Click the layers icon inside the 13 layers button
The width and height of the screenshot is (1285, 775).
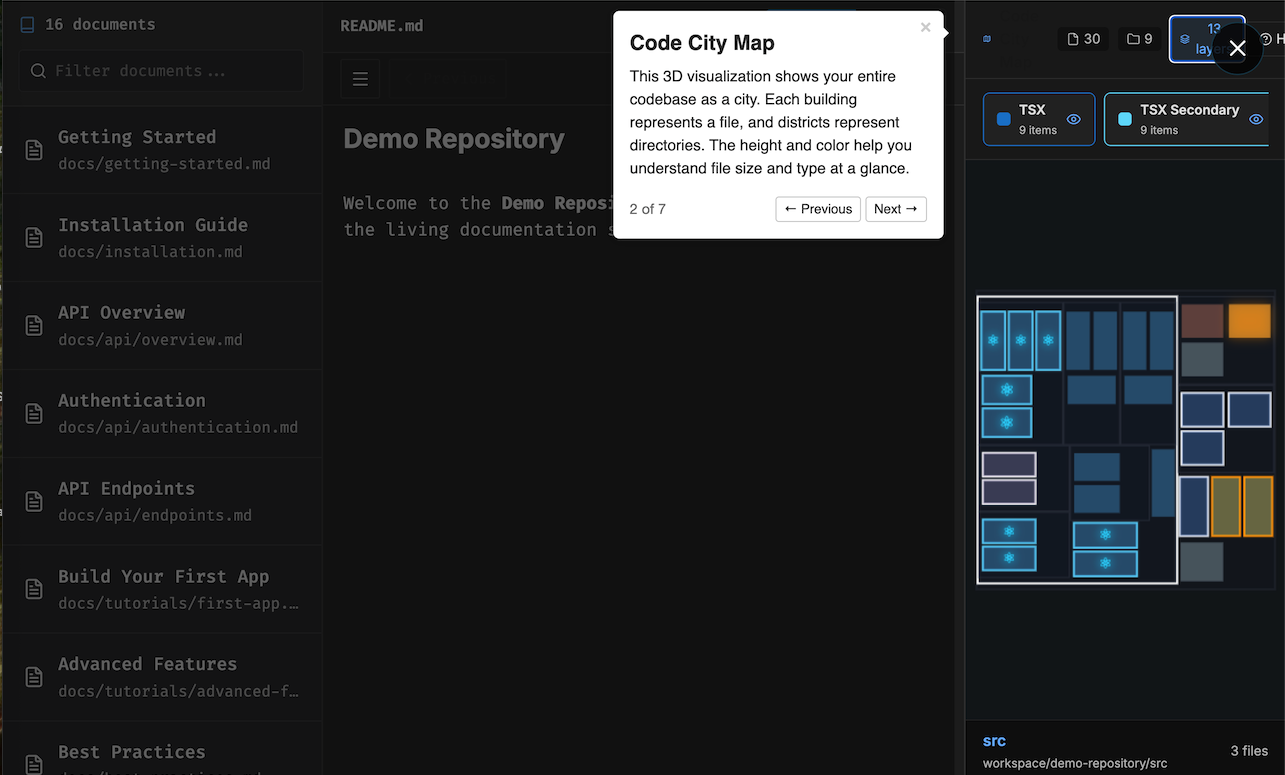coord(1184,39)
